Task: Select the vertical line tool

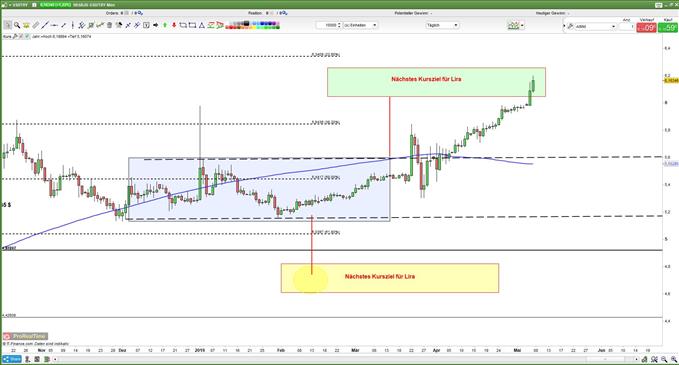Action: (73, 25)
